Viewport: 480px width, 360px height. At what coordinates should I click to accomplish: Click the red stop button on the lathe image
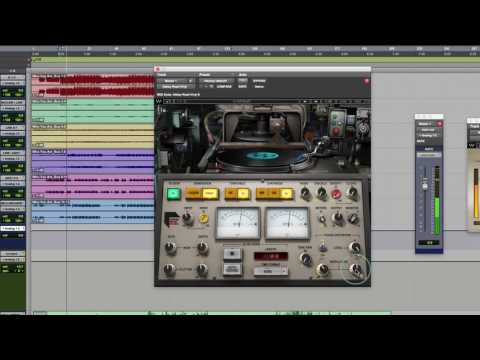click(336, 131)
